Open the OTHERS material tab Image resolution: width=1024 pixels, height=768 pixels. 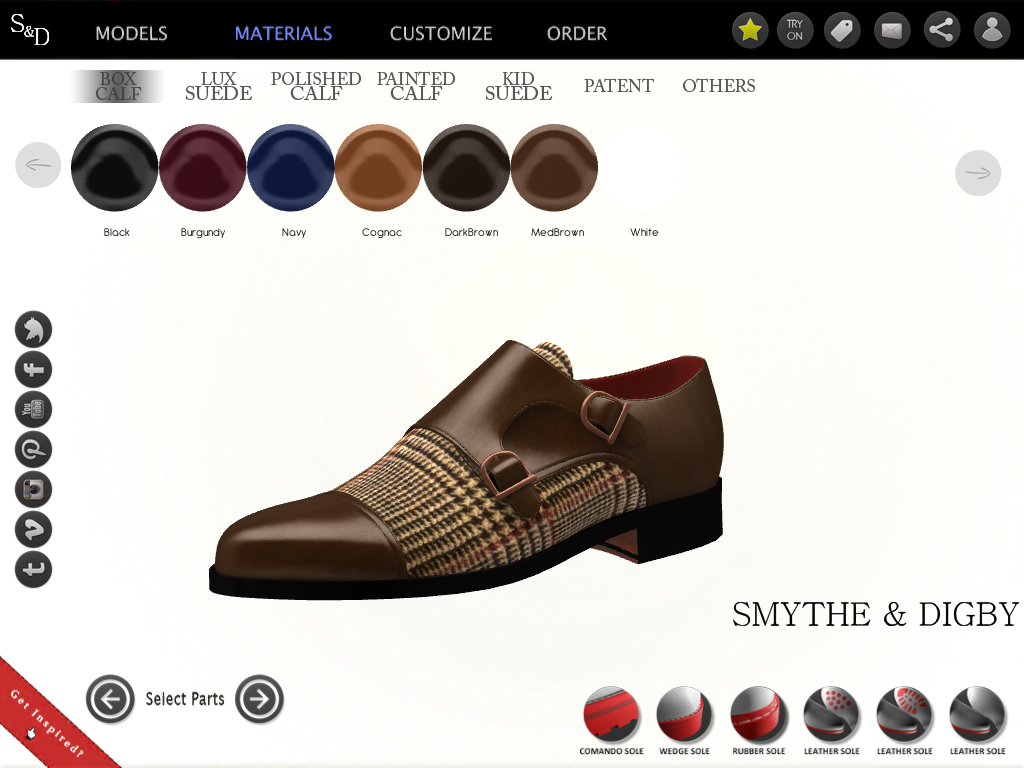coord(719,86)
